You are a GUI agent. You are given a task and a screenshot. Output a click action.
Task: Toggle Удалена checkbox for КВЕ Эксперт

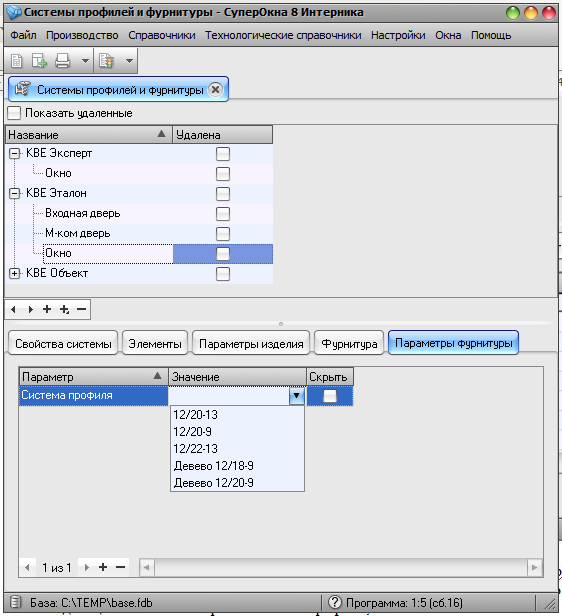223,154
